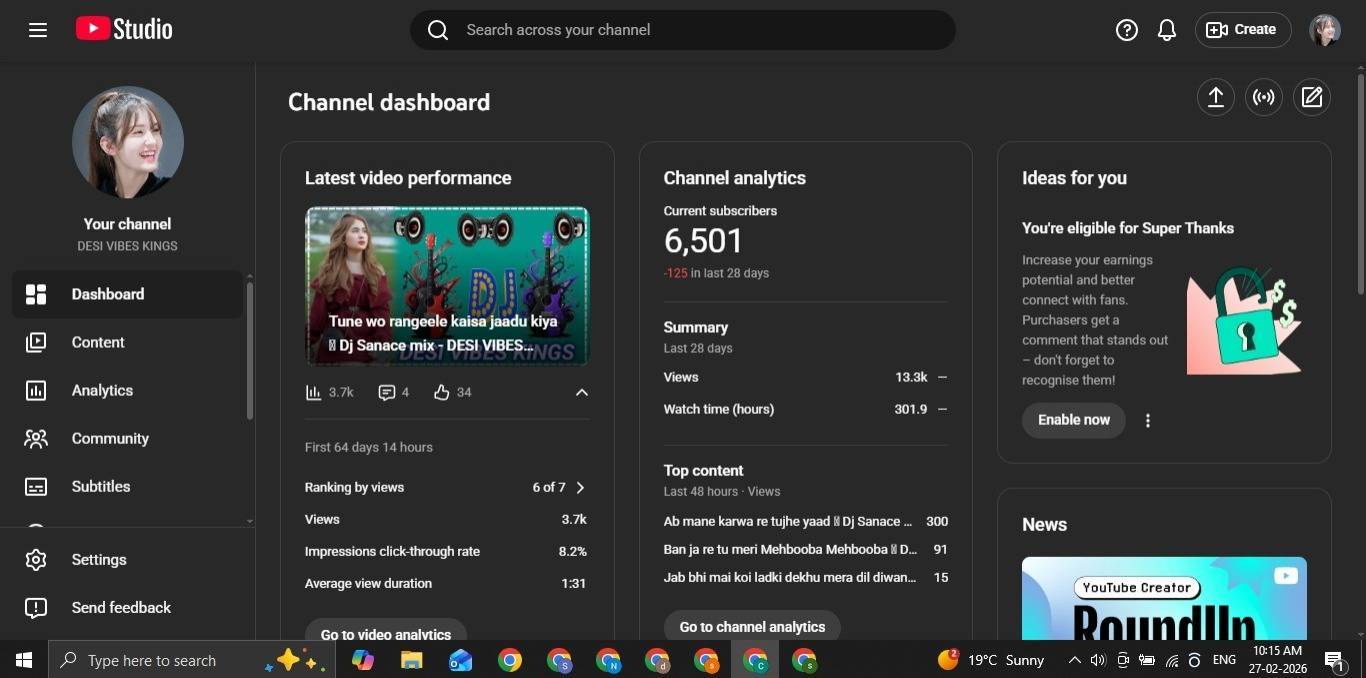Open the account avatar in top bar
Screen dimensions: 1366x678
[x=1324, y=30]
